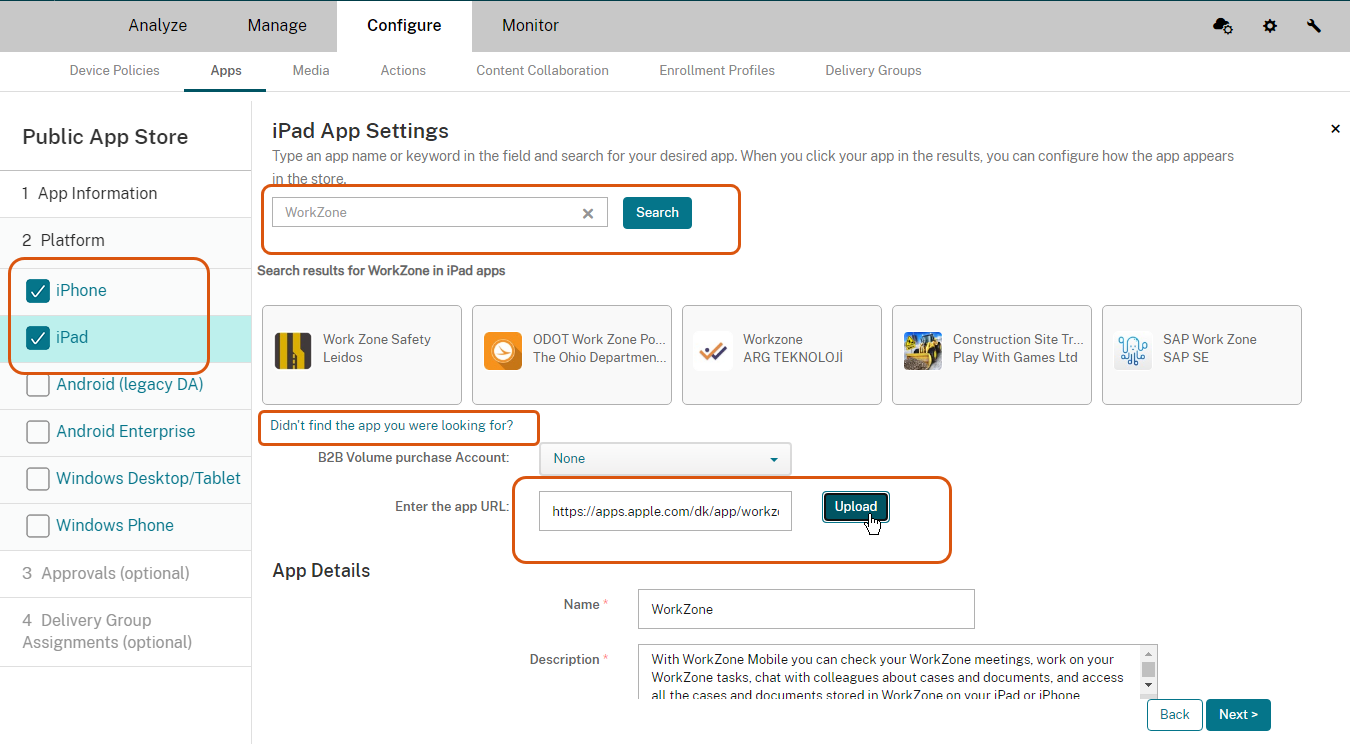Open the Content Collaboration subtab
This screenshot has height=744, width=1350.
point(542,71)
